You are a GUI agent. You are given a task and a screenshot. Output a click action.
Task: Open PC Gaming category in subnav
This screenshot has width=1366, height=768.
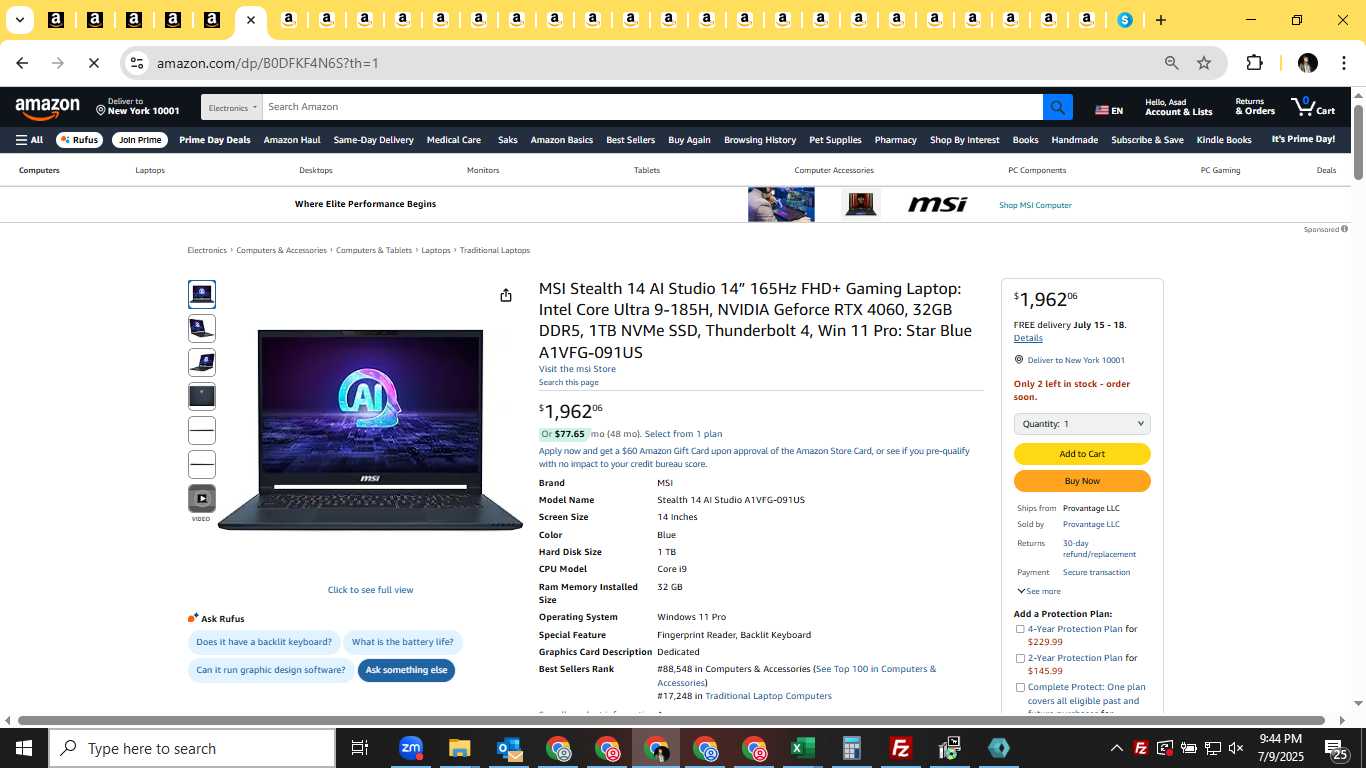point(1220,170)
